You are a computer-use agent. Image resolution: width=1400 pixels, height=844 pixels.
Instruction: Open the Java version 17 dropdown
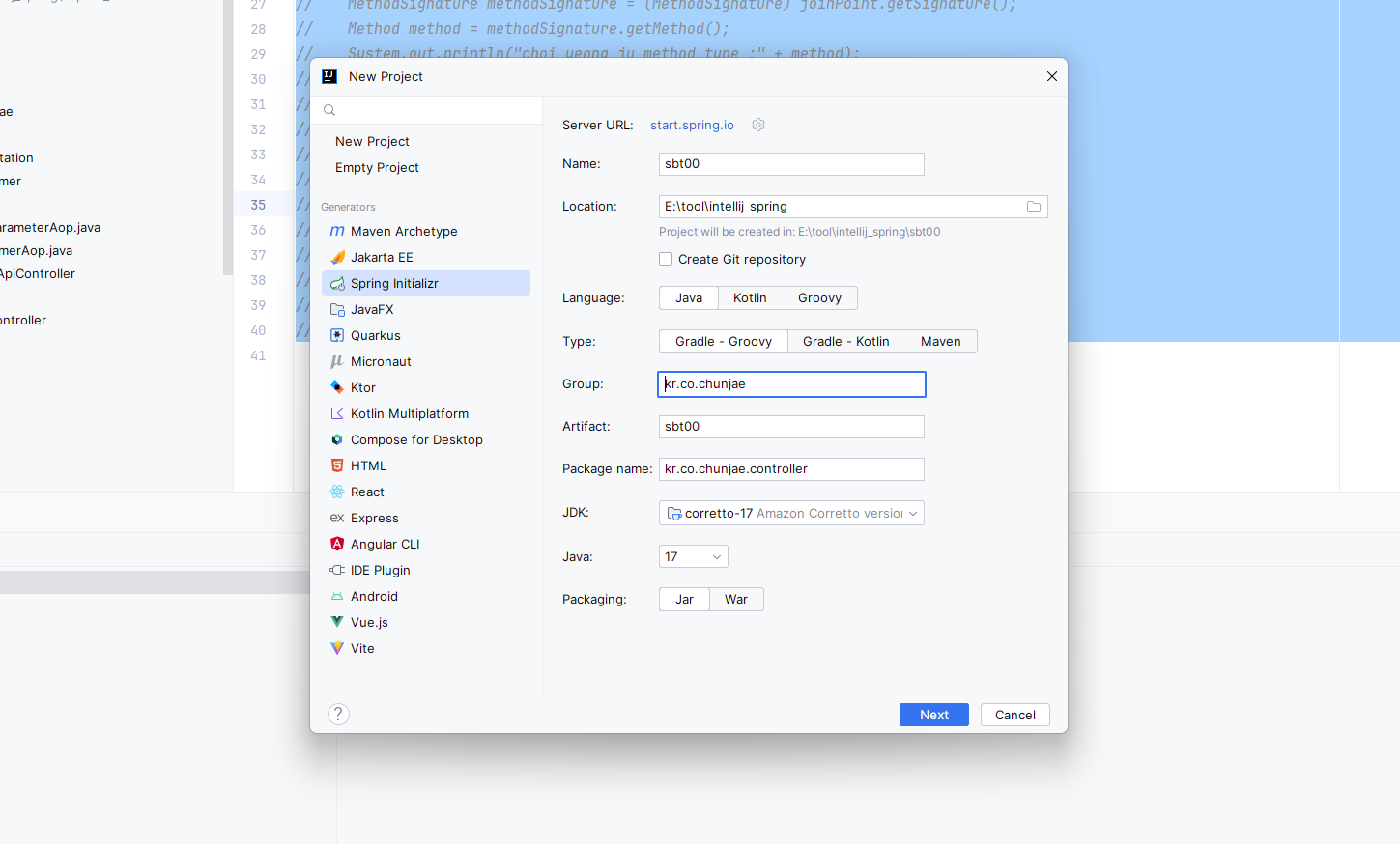[693, 556]
